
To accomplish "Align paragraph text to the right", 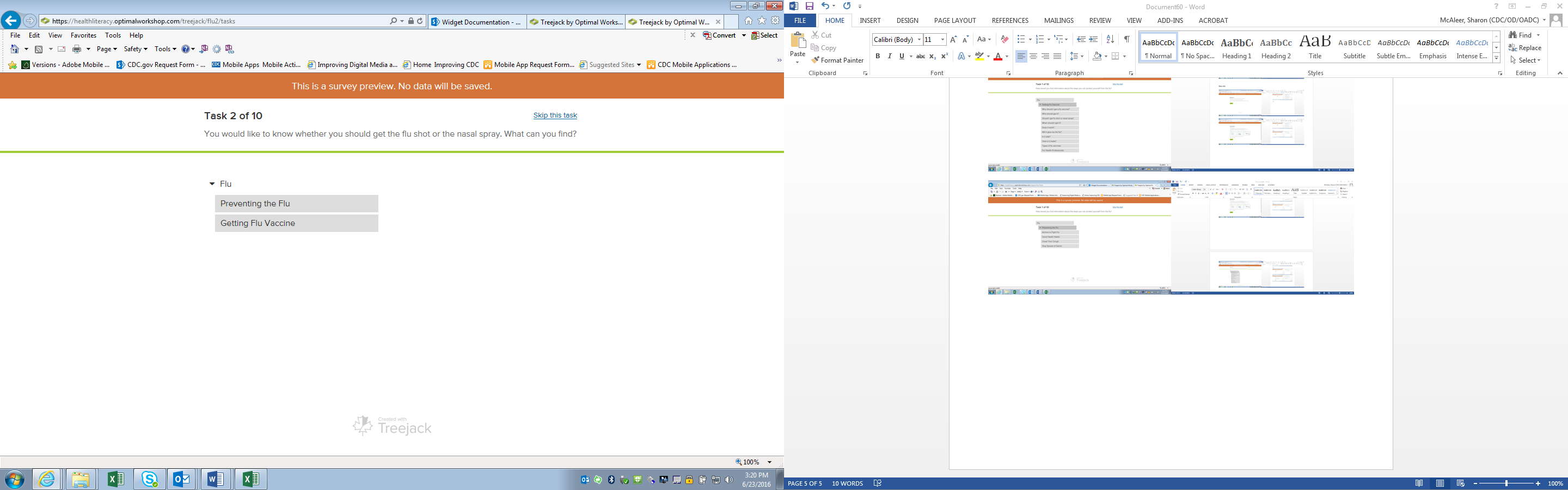I will (1046, 57).
